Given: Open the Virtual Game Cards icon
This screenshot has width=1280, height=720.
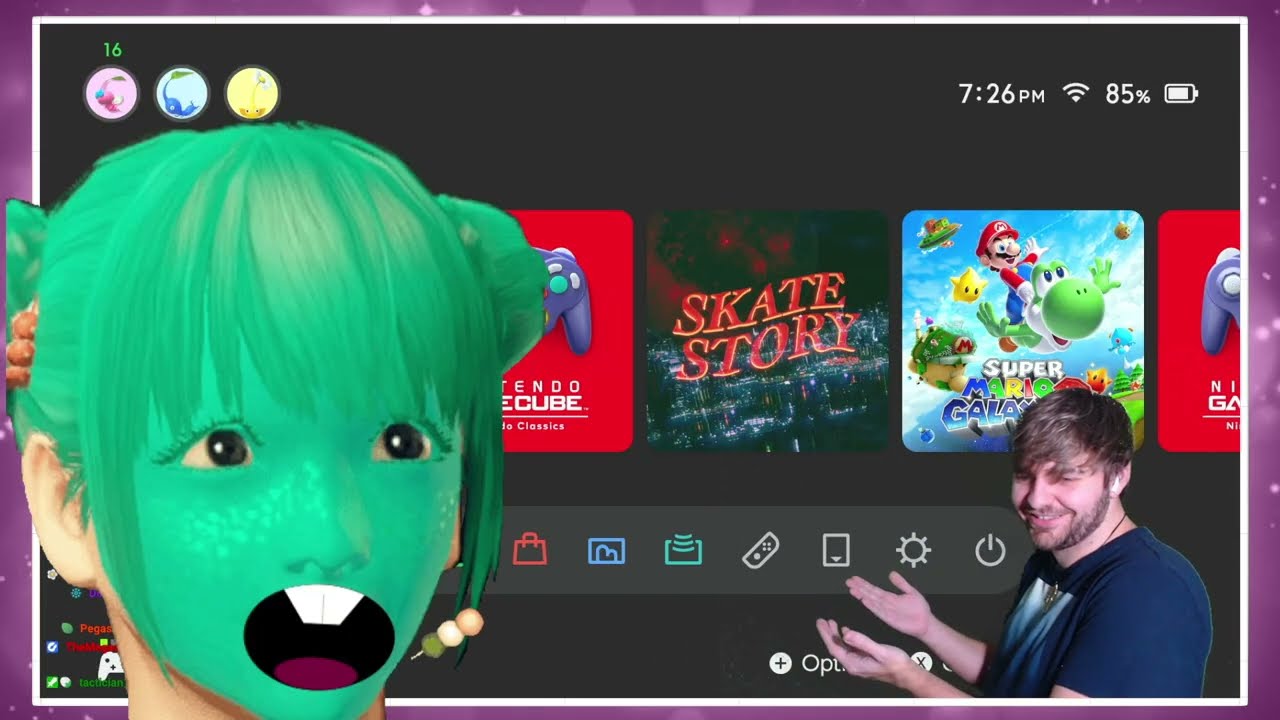Looking at the screenshot, I should 836,550.
